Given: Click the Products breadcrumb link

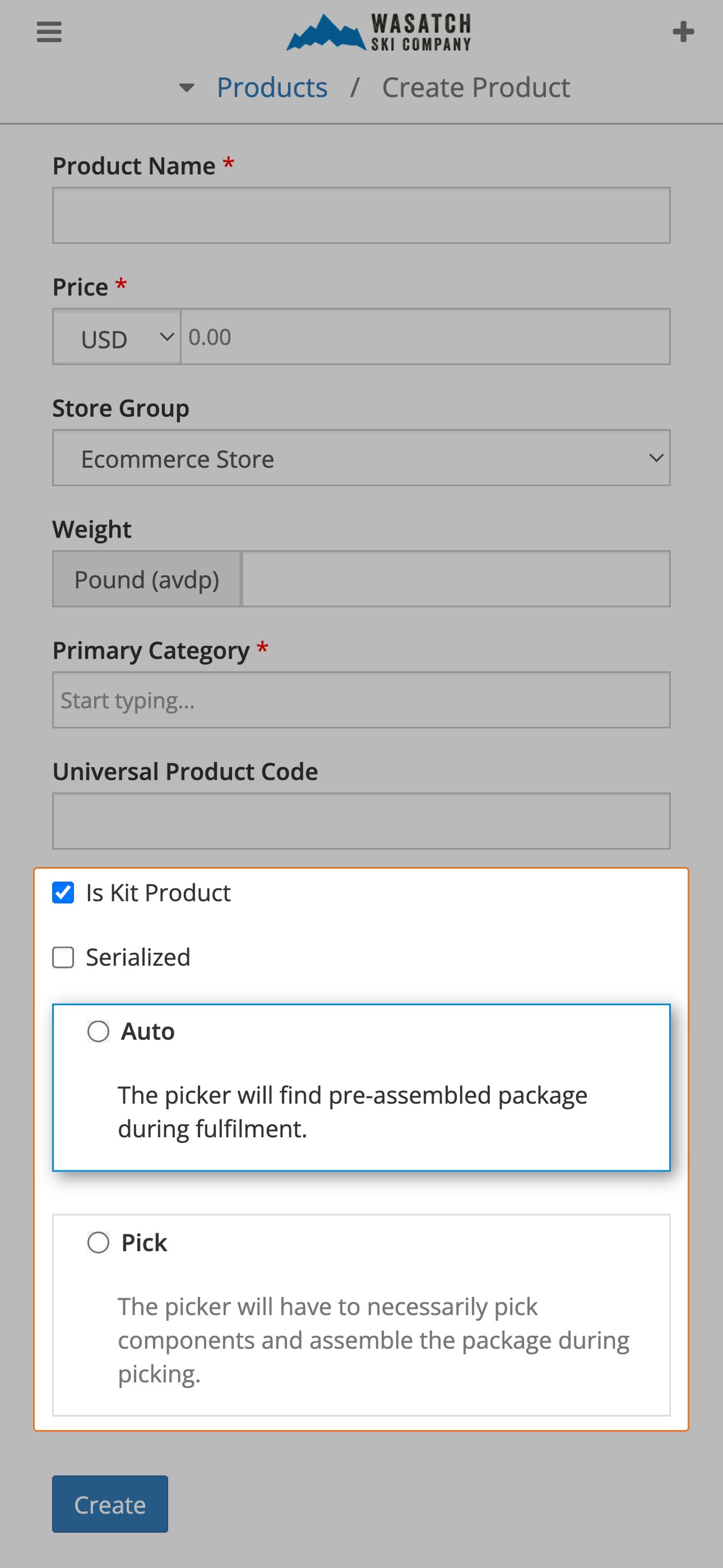Looking at the screenshot, I should click(272, 87).
